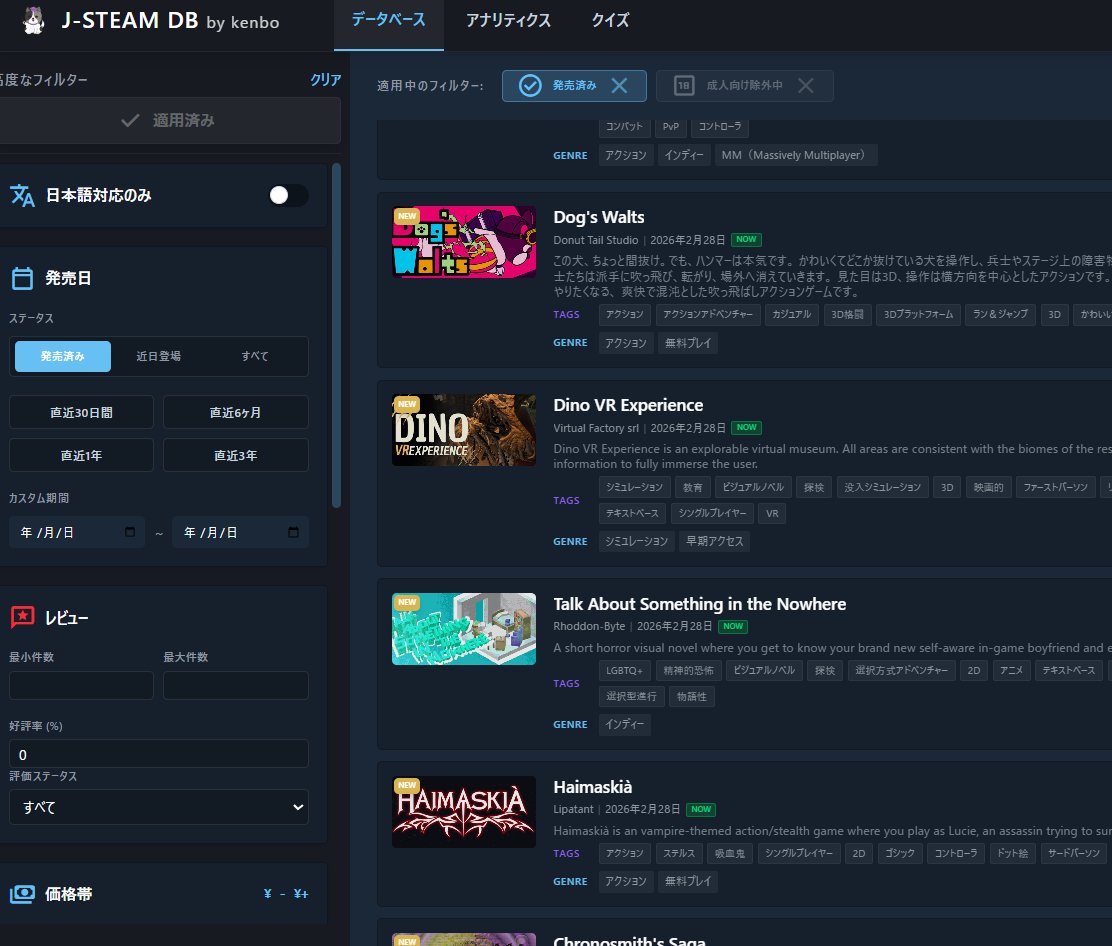Viewport: 1112px width, 946px height.
Task: Click the 無料プレイ genre on Dog's Walts
Action: (x=688, y=343)
